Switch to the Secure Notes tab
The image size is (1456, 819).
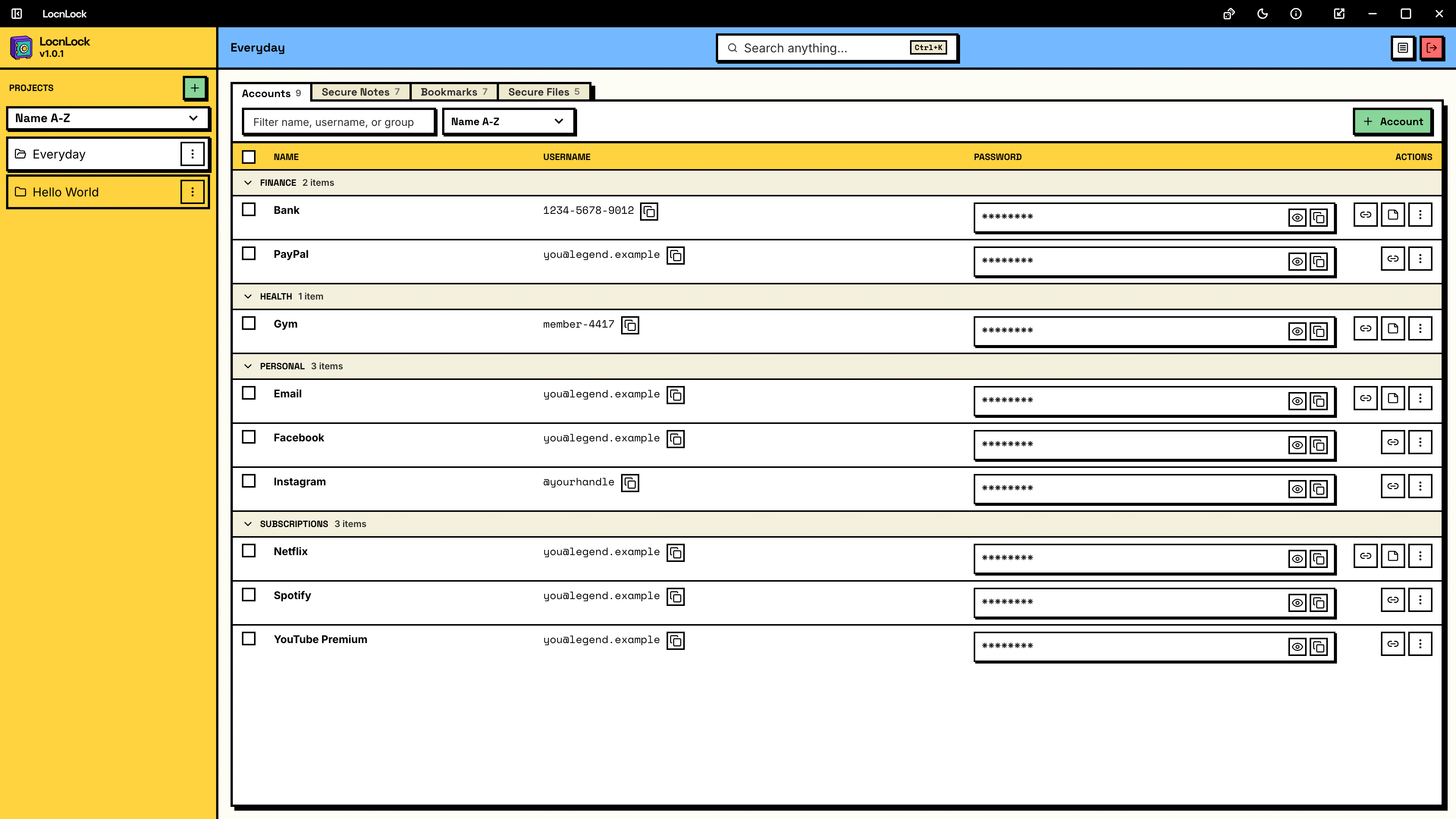tap(361, 92)
